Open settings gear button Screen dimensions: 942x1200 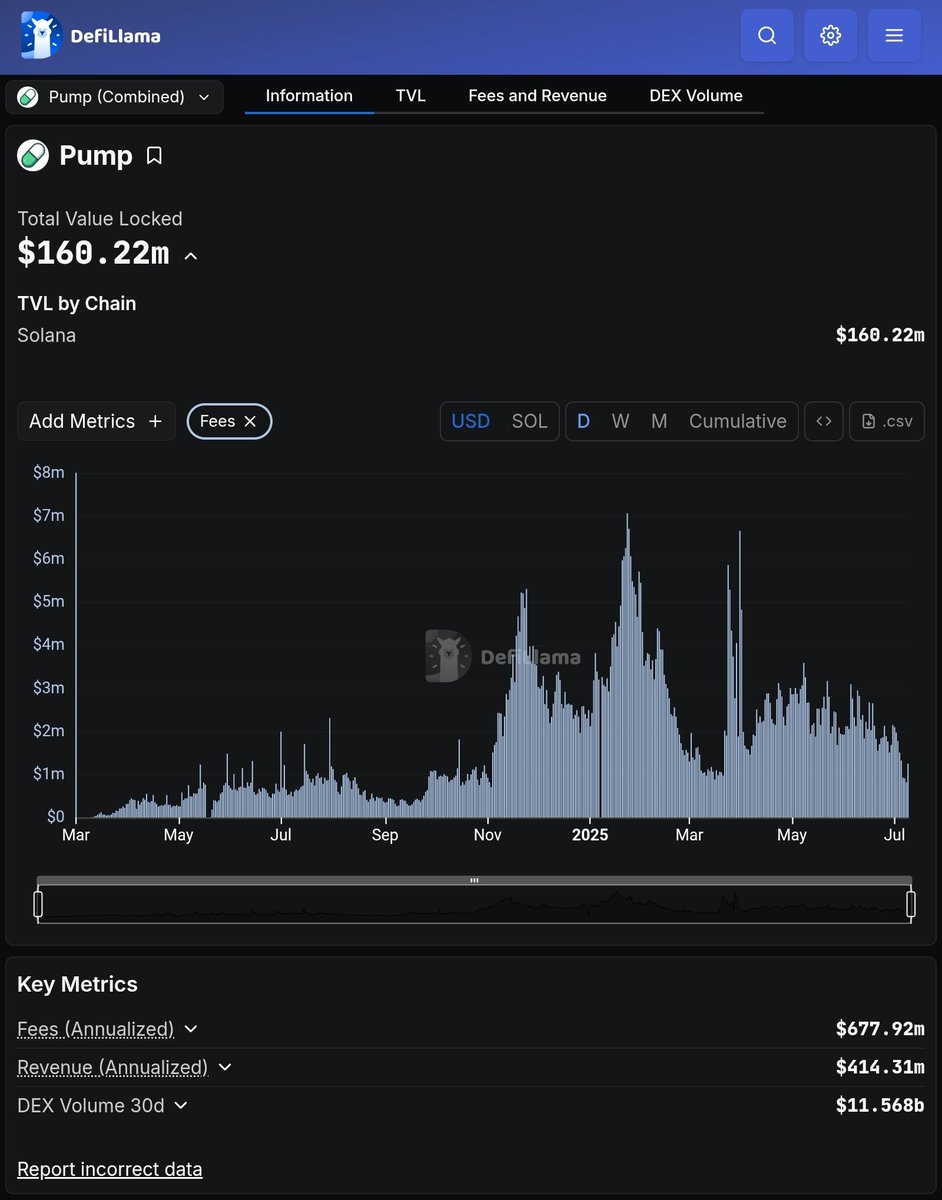pyautogui.click(x=830, y=36)
